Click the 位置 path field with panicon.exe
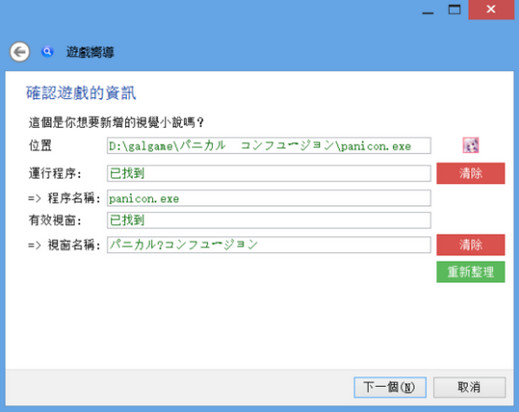The width and height of the screenshot is (519, 412). pos(269,146)
